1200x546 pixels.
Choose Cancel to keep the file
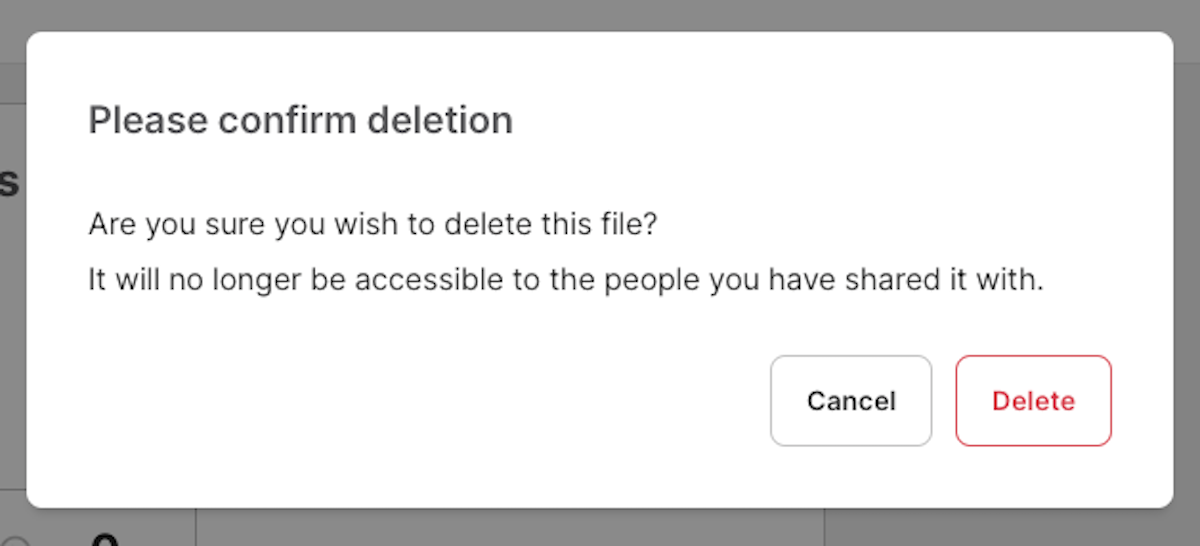[x=851, y=401]
